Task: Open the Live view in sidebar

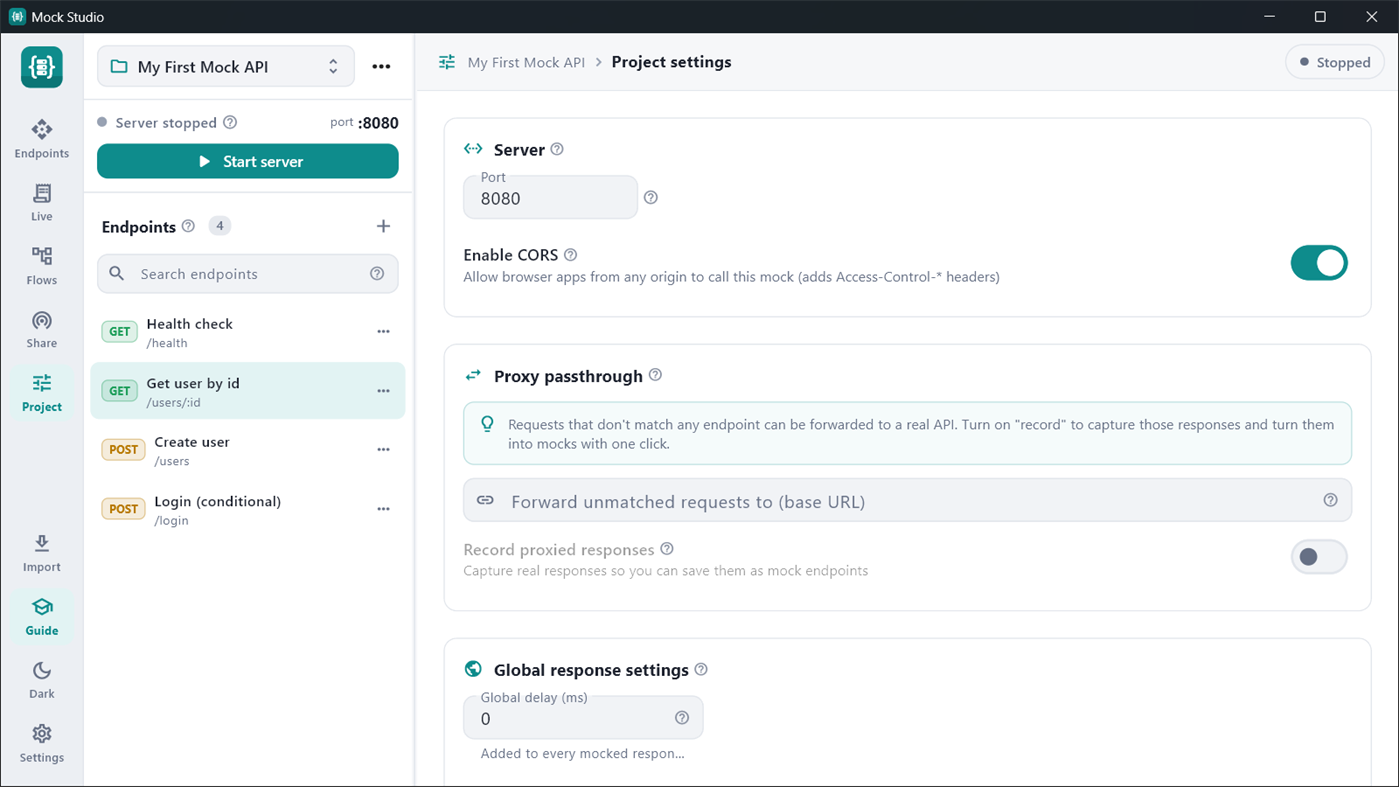Action: point(42,203)
